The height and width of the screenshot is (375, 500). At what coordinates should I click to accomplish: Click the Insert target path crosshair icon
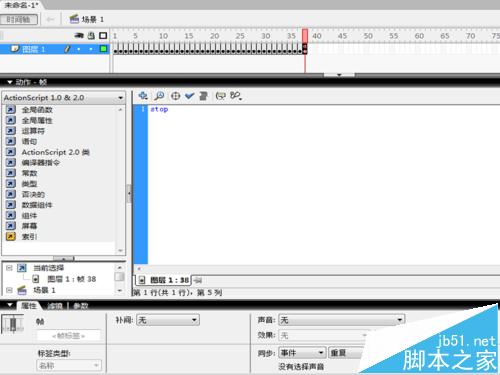175,96
